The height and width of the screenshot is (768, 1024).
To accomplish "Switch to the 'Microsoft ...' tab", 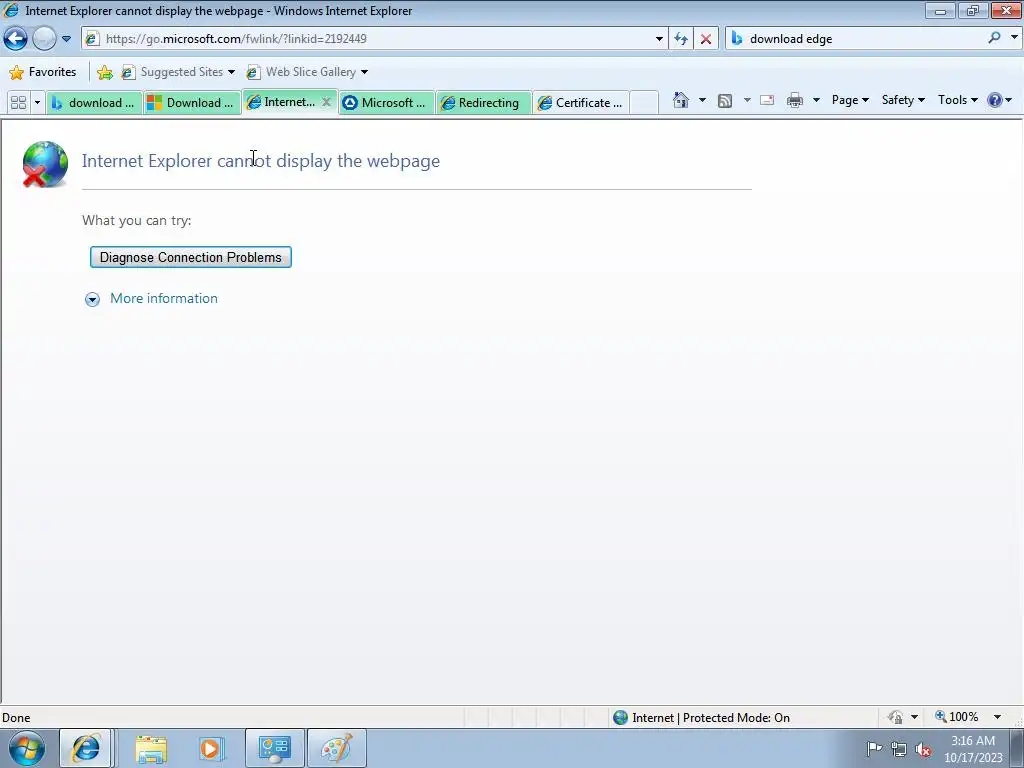I will [386, 103].
